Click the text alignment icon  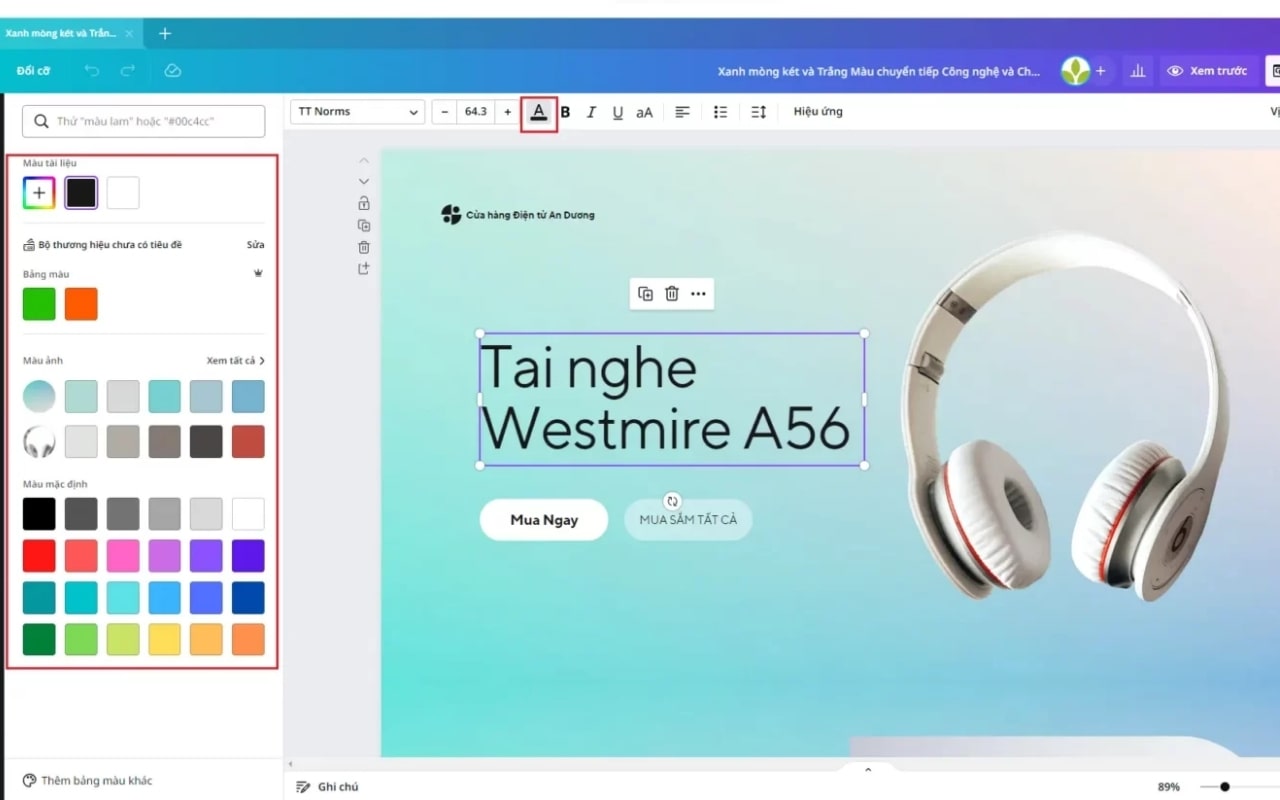point(682,112)
